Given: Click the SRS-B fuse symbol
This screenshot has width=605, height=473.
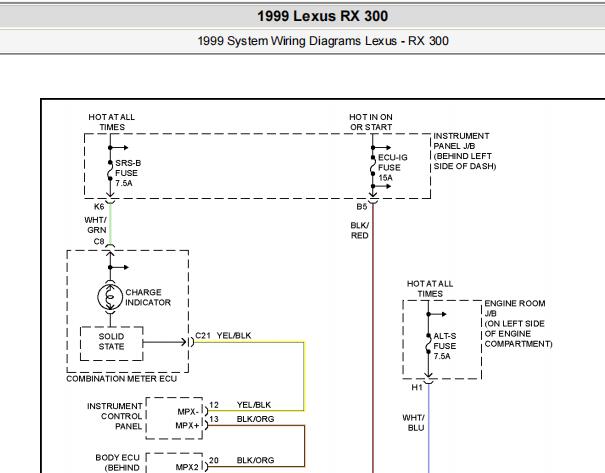Looking at the screenshot, I should coord(110,170).
